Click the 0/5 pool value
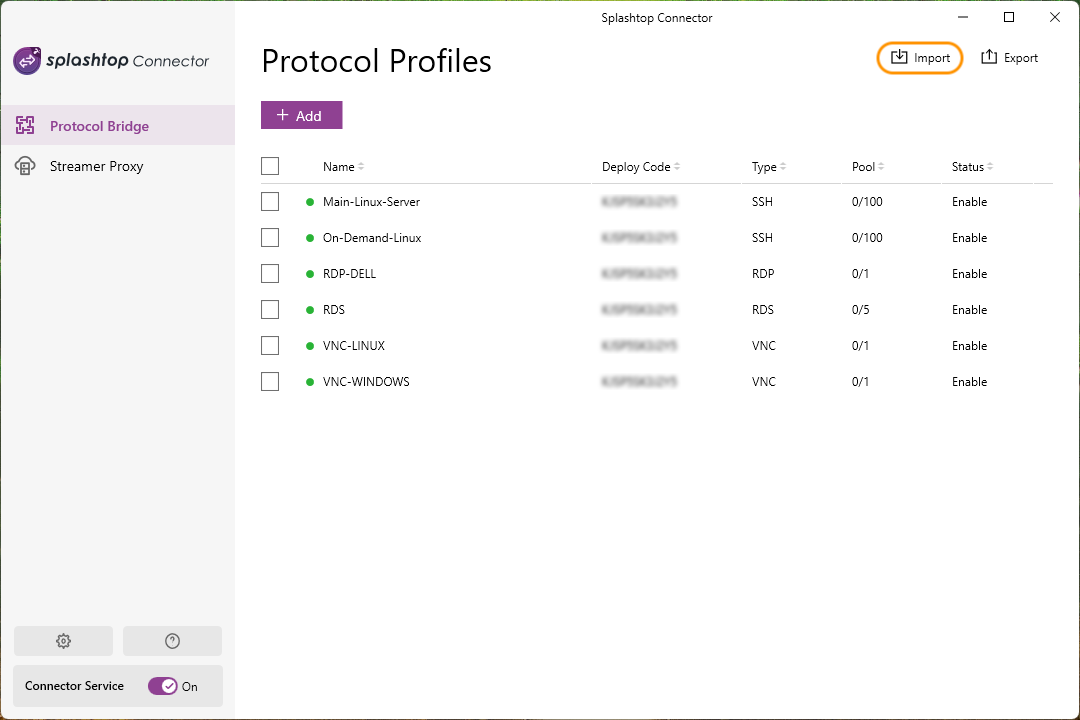 tap(860, 309)
